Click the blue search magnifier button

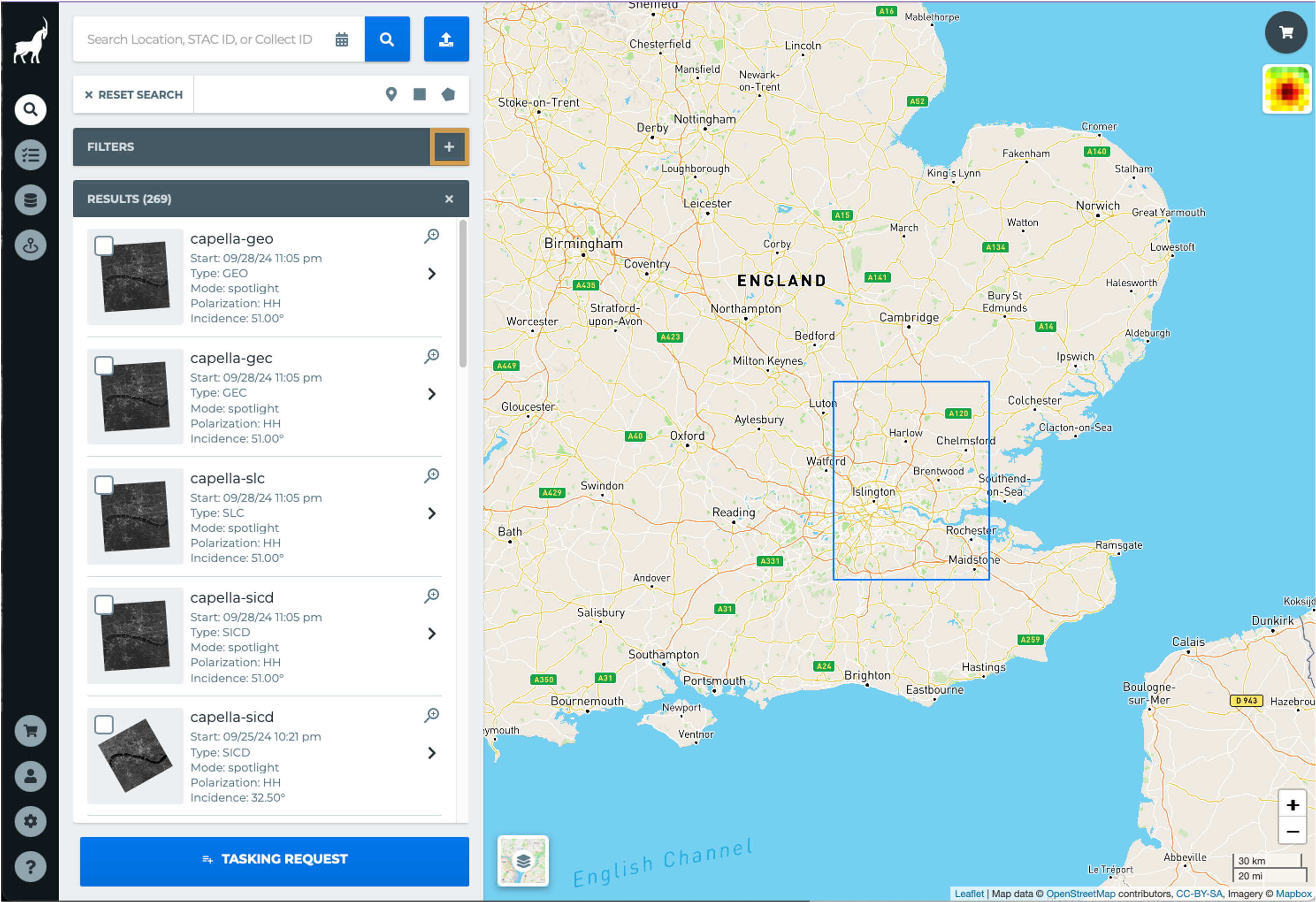[x=387, y=38]
